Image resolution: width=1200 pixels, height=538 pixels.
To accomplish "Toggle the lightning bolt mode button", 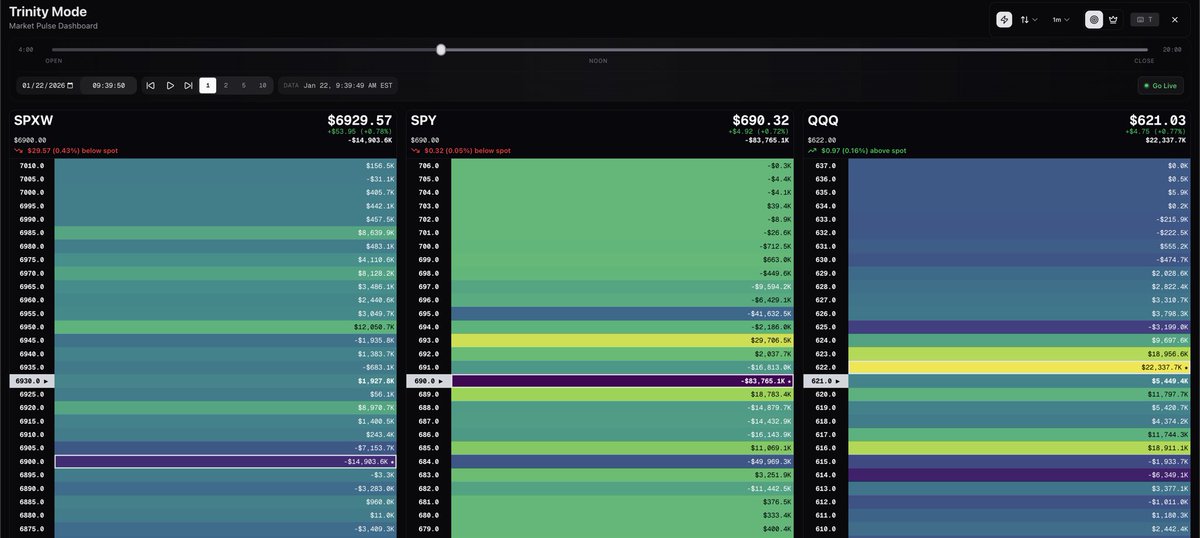I will (1004, 19).
